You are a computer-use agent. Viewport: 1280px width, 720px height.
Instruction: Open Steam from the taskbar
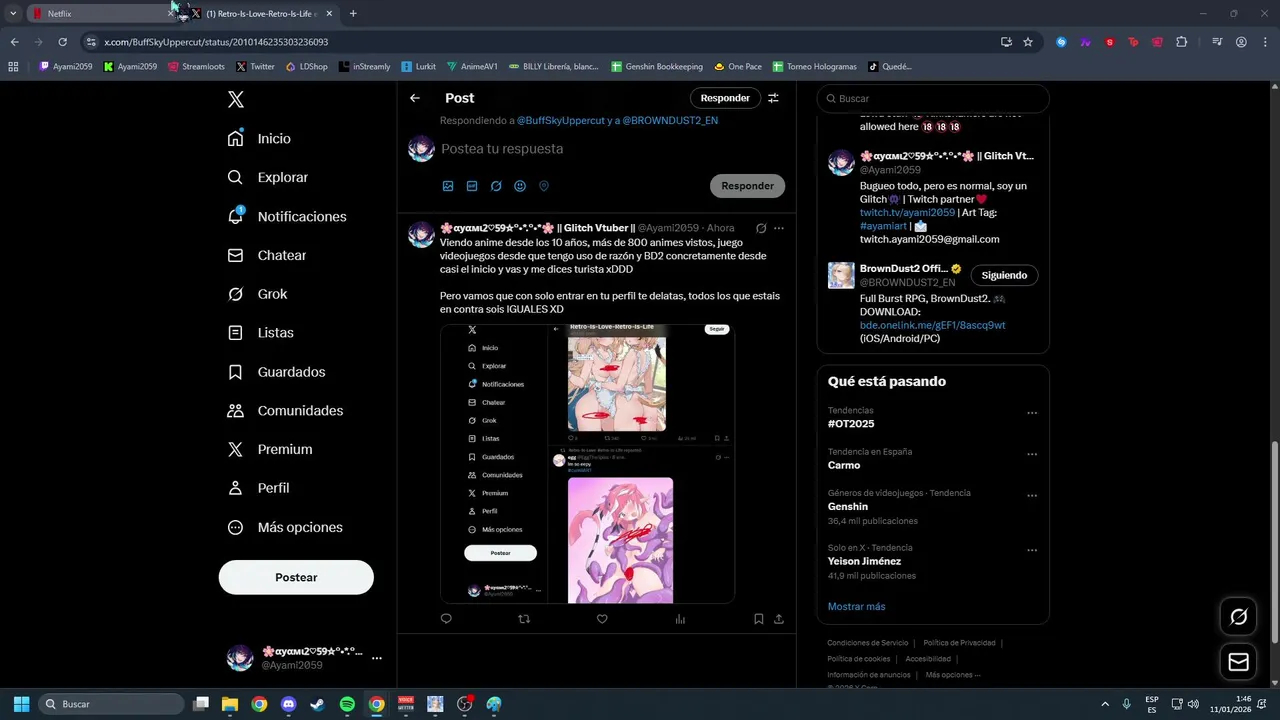pos(317,704)
